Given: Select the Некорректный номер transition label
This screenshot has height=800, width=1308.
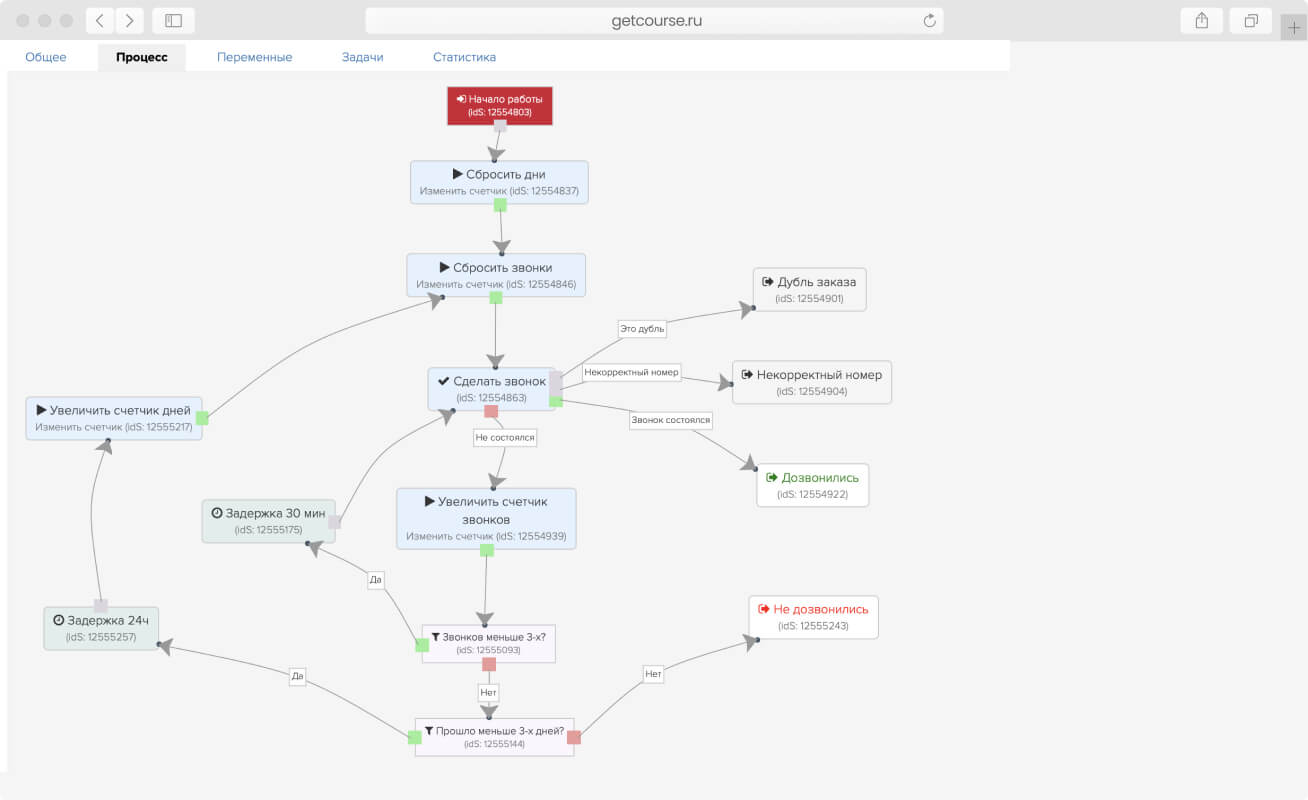Looking at the screenshot, I should [632, 372].
